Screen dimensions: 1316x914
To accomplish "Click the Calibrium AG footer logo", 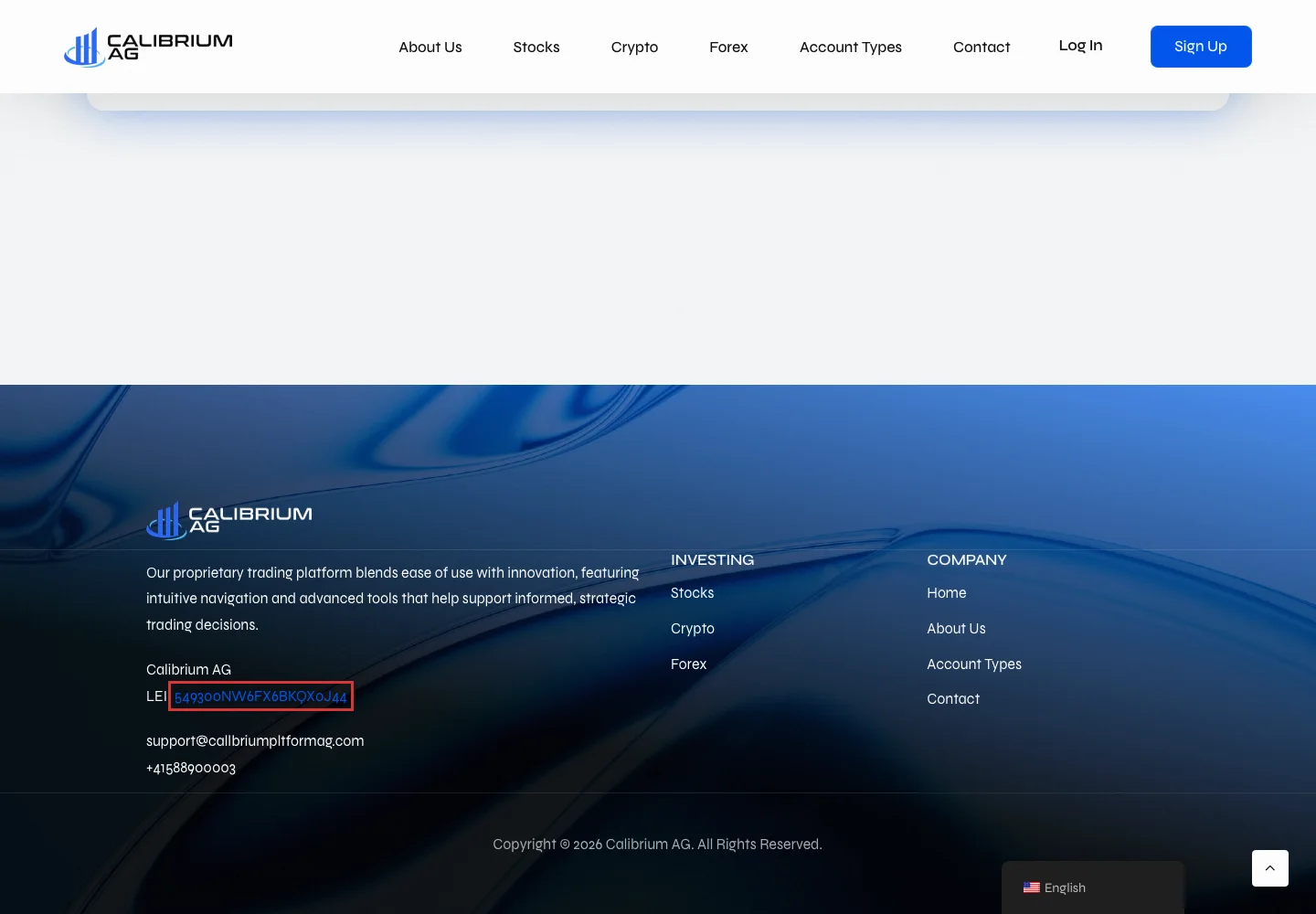I will pos(229,520).
